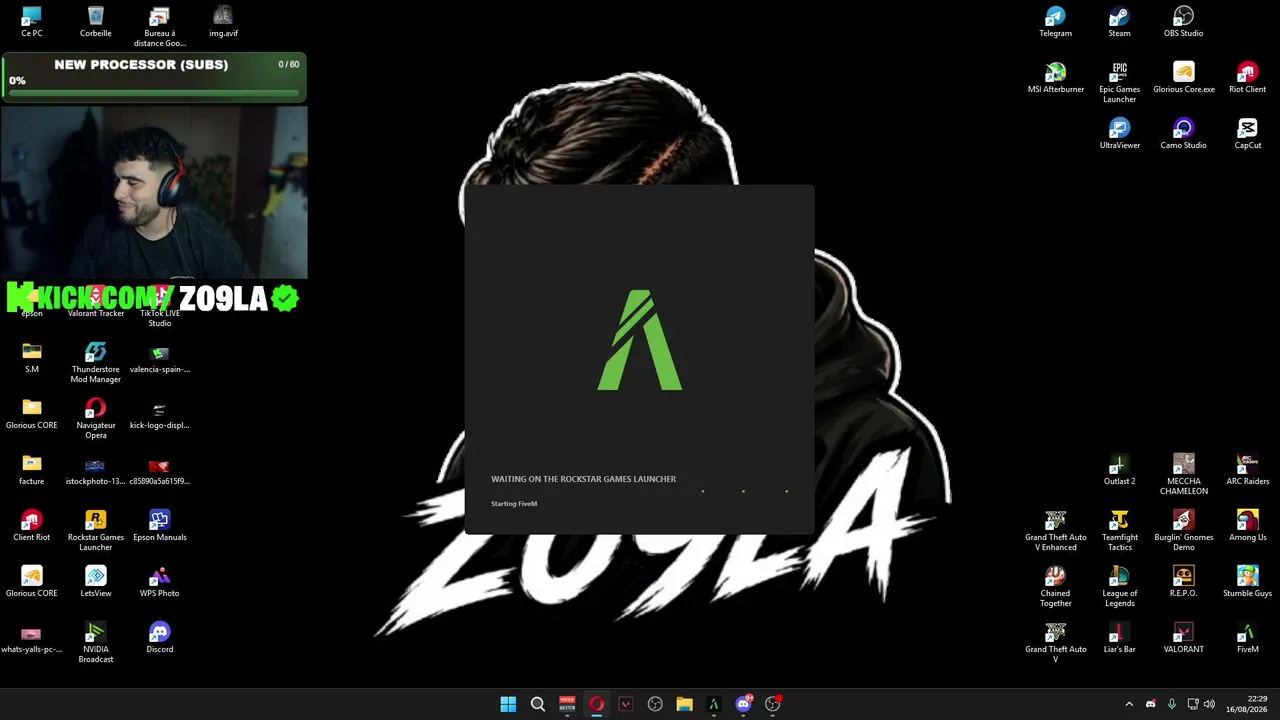Switch to Voicemeeter in the taskbar
This screenshot has height=720, width=1280.
[567, 704]
